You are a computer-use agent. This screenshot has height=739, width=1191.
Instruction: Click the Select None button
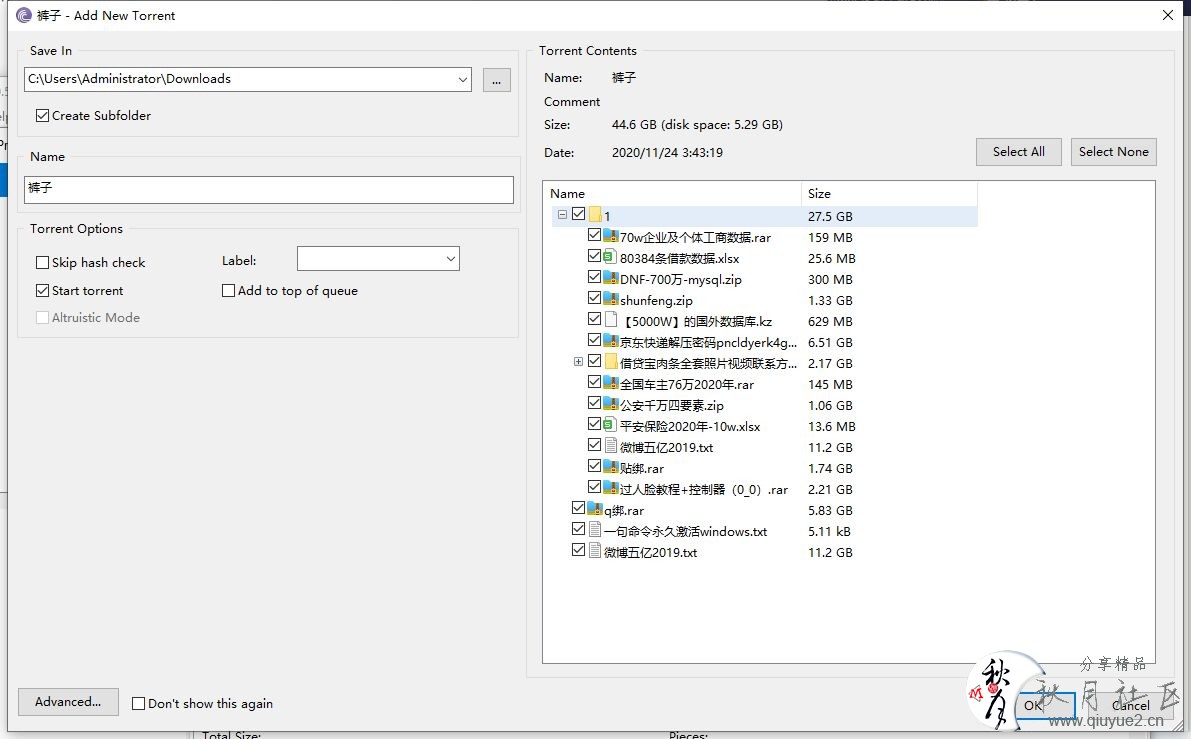[x=1114, y=152]
